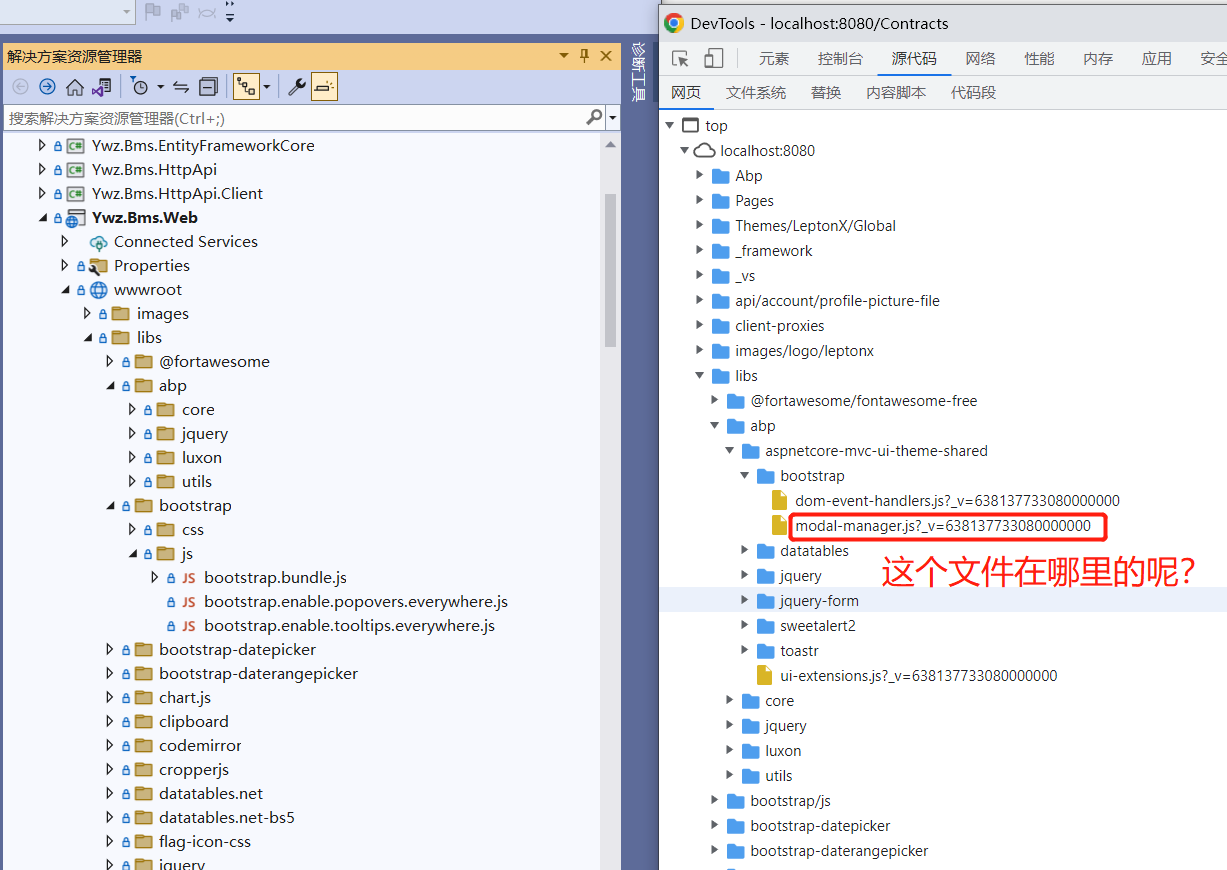Expand the Ywz.Bms.HttpApi project node

tap(42, 170)
